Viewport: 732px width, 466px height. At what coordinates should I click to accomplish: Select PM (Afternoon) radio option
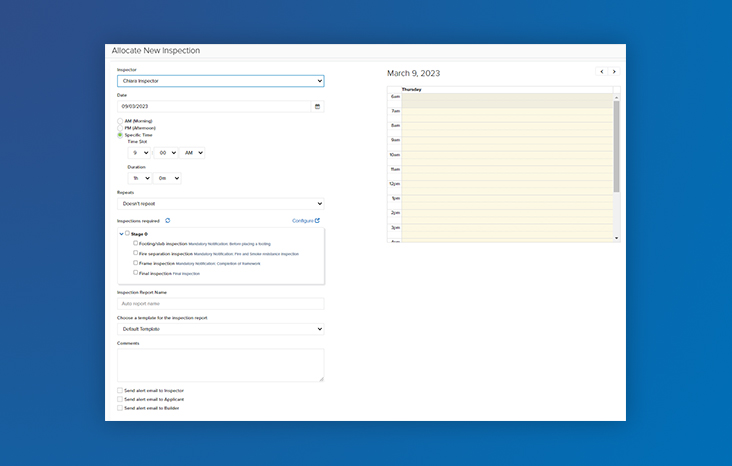120,128
